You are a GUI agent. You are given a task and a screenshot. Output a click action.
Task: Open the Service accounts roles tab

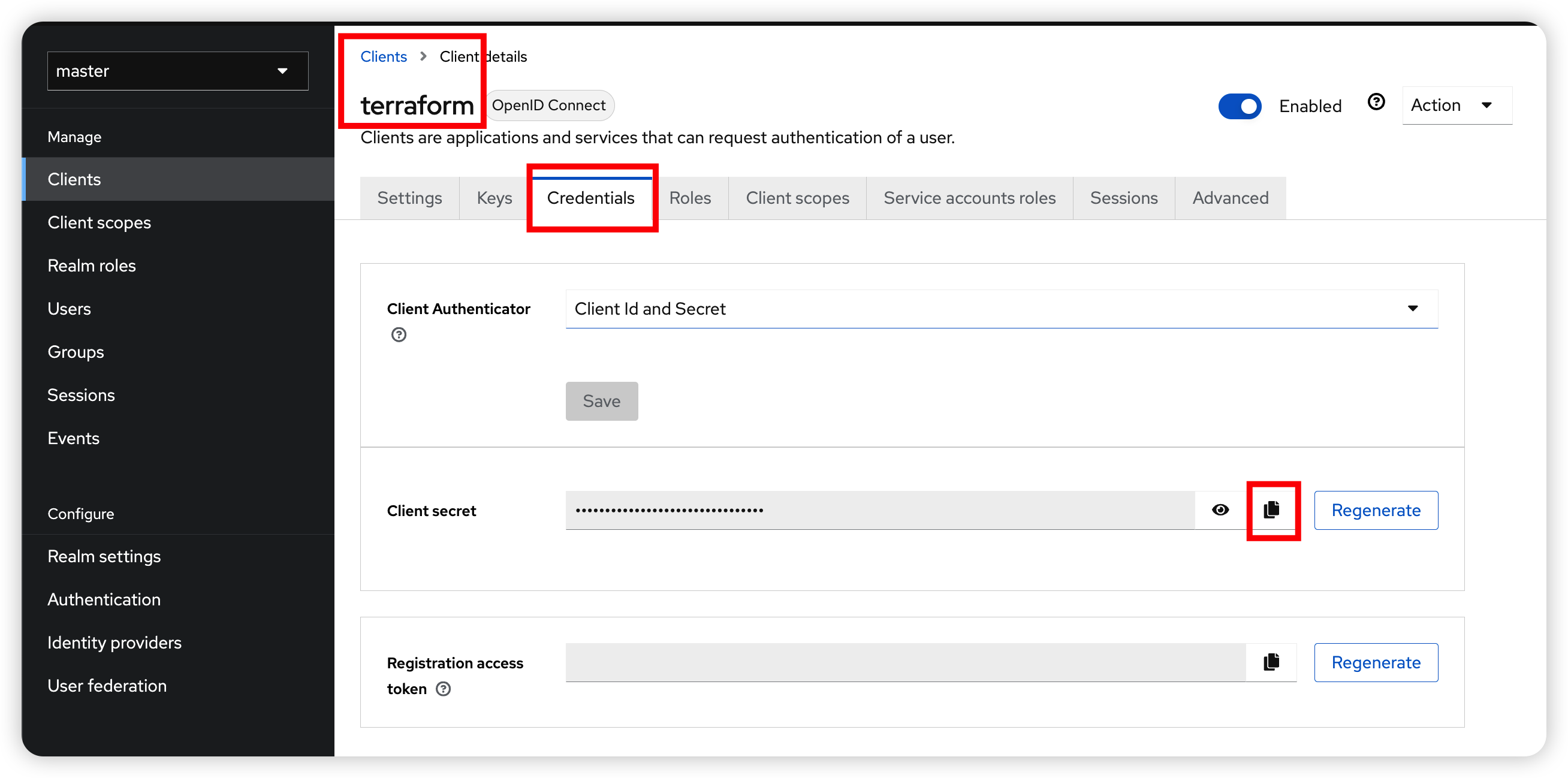969,198
